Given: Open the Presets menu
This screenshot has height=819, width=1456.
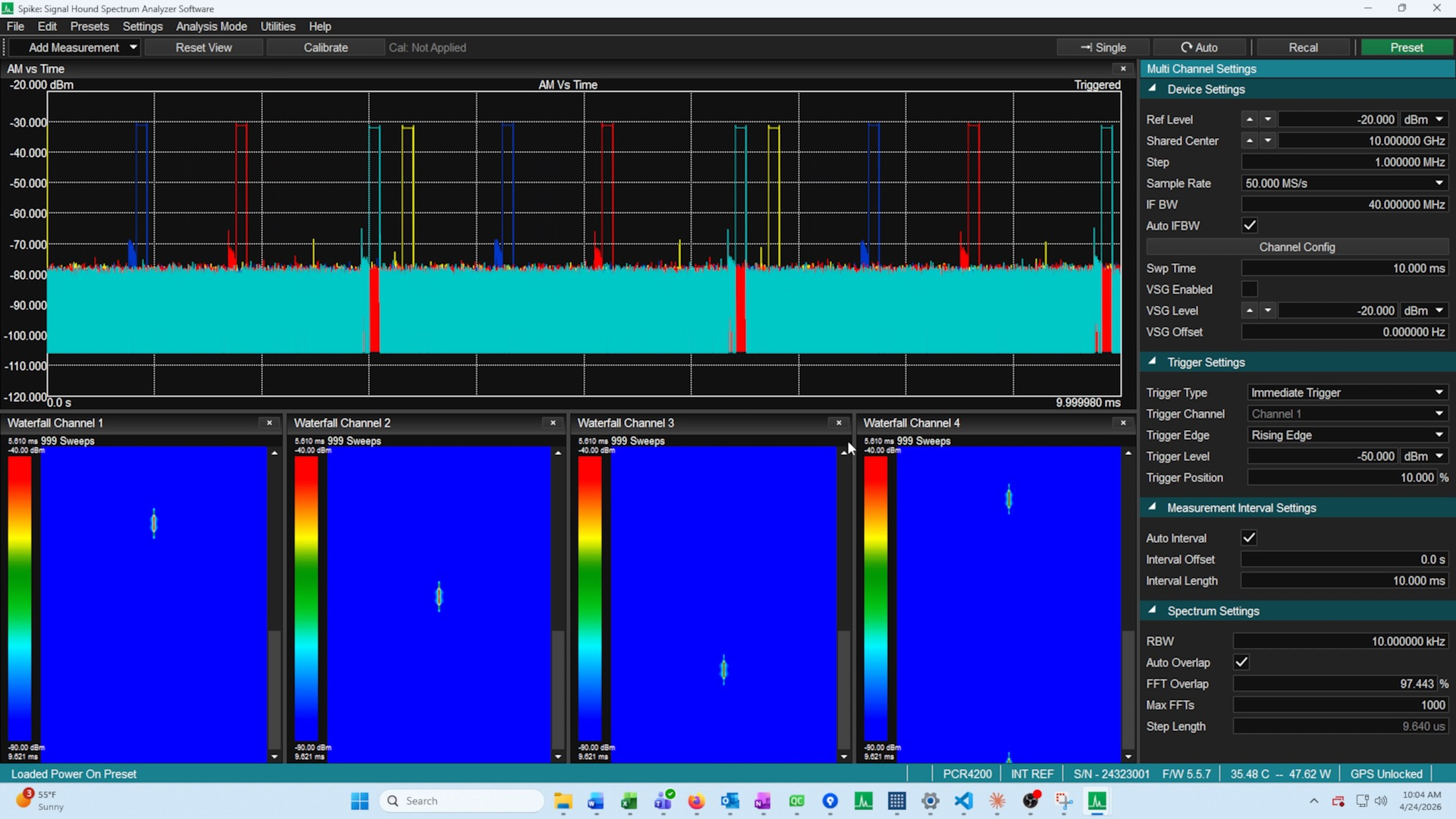Looking at the screenshot, I should 89,27.
